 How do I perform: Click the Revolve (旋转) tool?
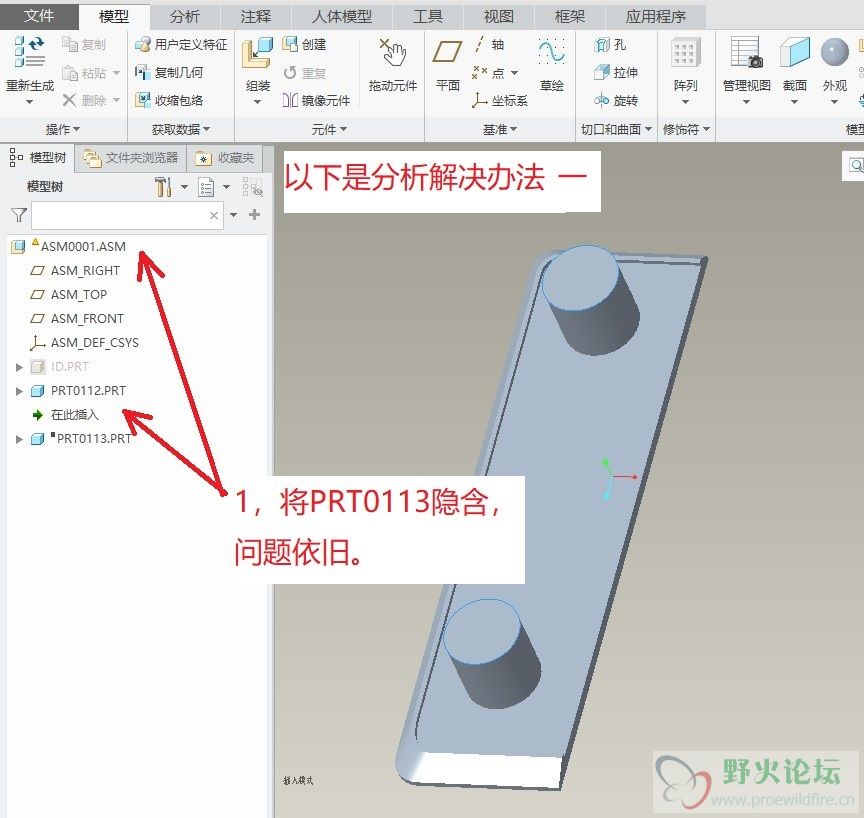(616, 100)
